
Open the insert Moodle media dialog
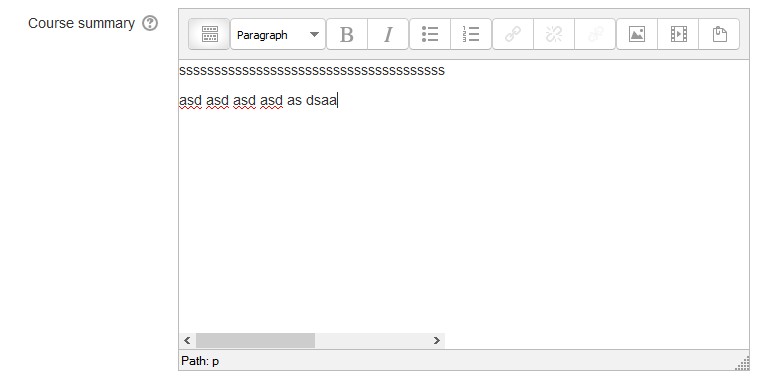coord(678,34)
